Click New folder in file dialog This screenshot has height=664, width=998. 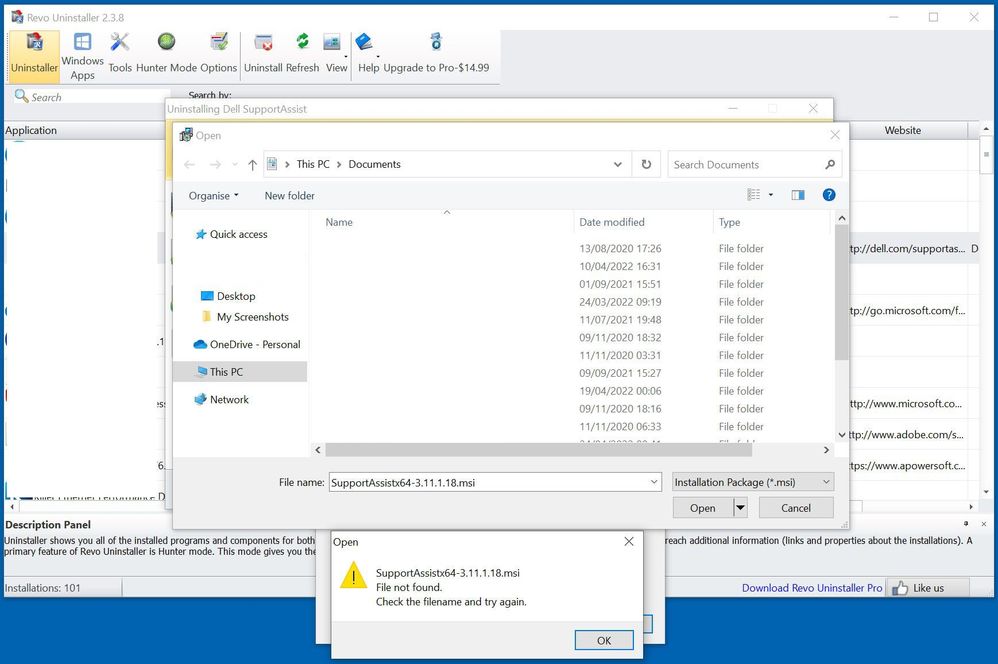(x=290, y=195)
